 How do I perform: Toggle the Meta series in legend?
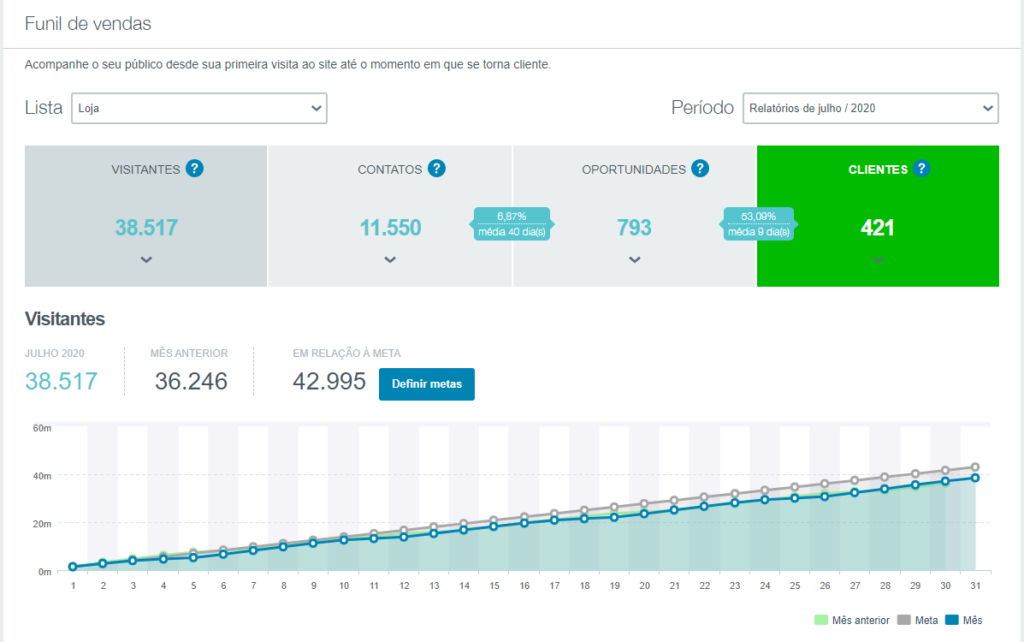tap(906, 620)
